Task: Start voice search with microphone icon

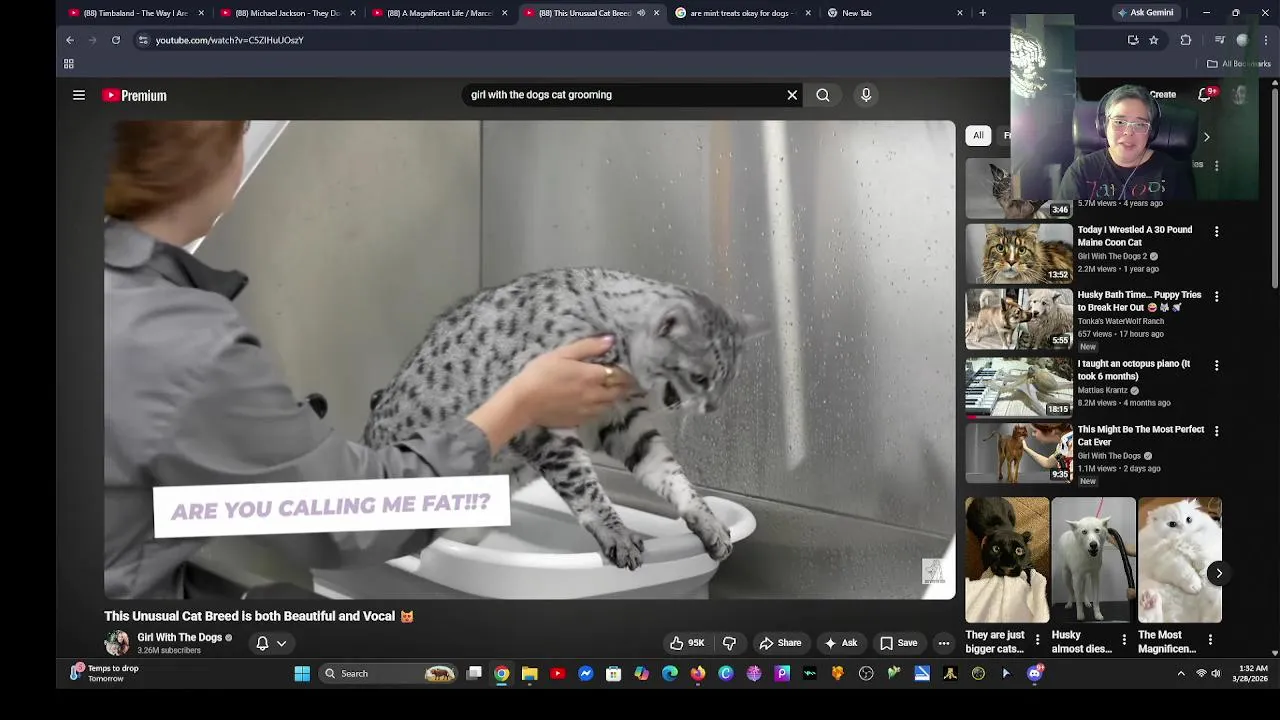Action: coord(866,95)
